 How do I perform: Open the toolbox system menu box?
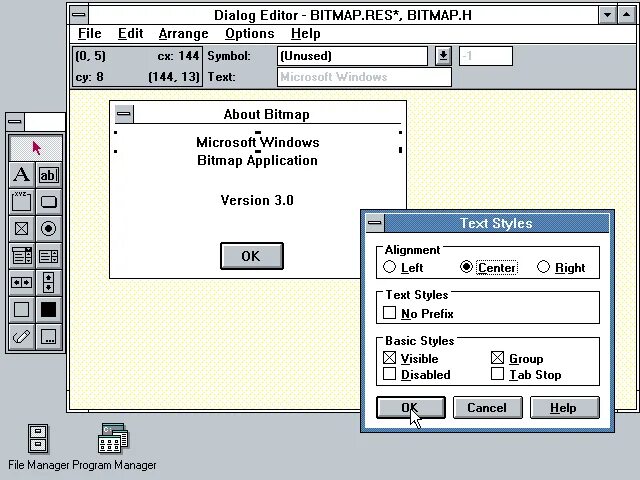tap(15, 122)
